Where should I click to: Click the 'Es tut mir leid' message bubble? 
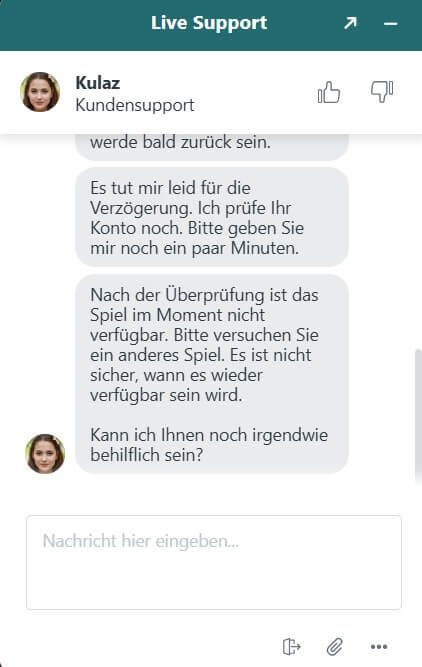212,217
